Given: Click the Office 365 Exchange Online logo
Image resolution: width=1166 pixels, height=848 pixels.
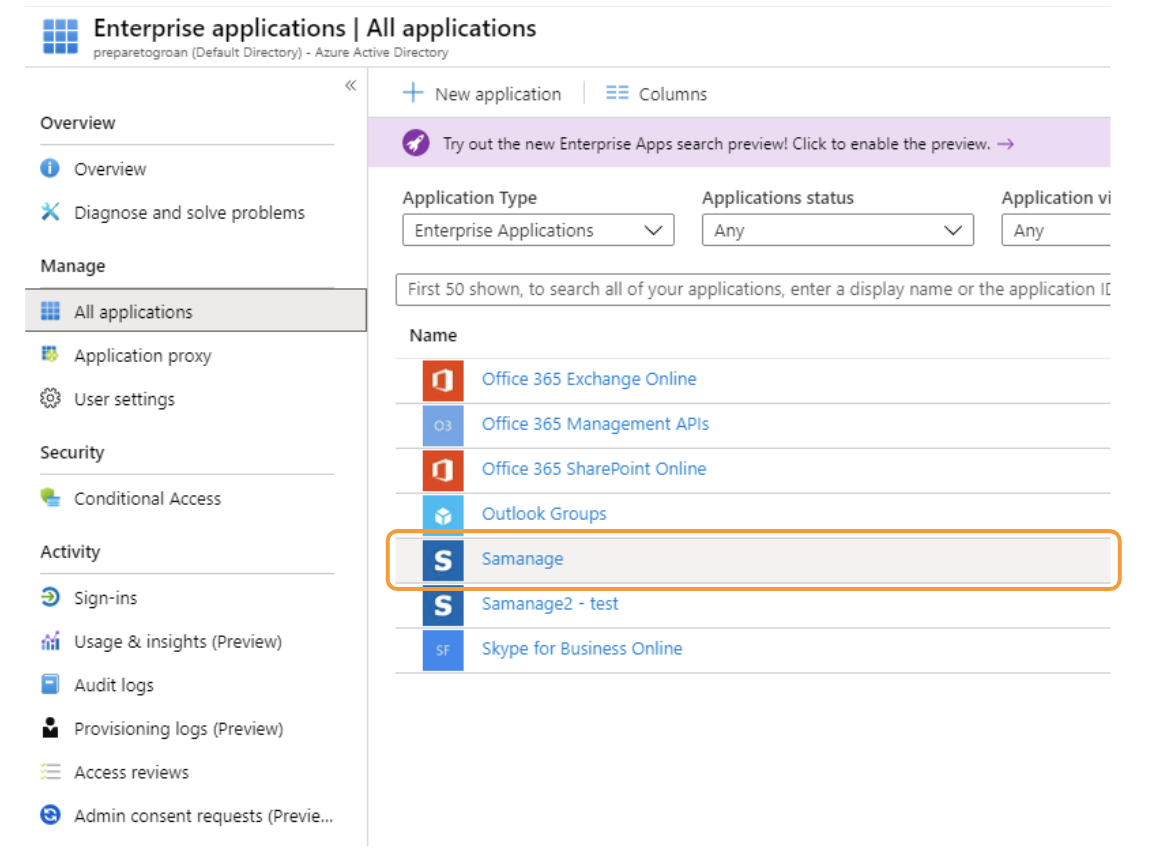Looking at the screenshot, I should tap(442, 381).
